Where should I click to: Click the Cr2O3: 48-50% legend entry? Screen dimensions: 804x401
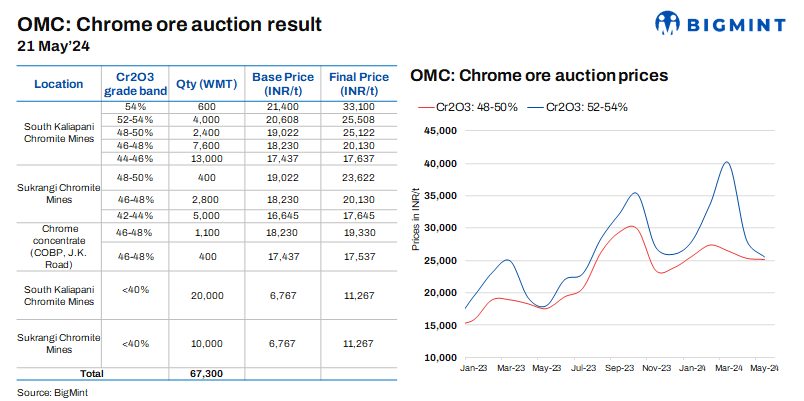tap(475, 106)
